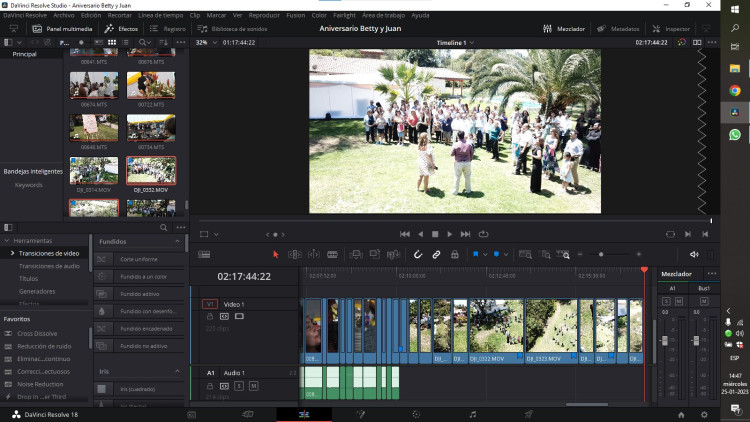The image size is (750, 422).
Task: Toggle timeline Snapping magnet
Action: coord(418,255)
